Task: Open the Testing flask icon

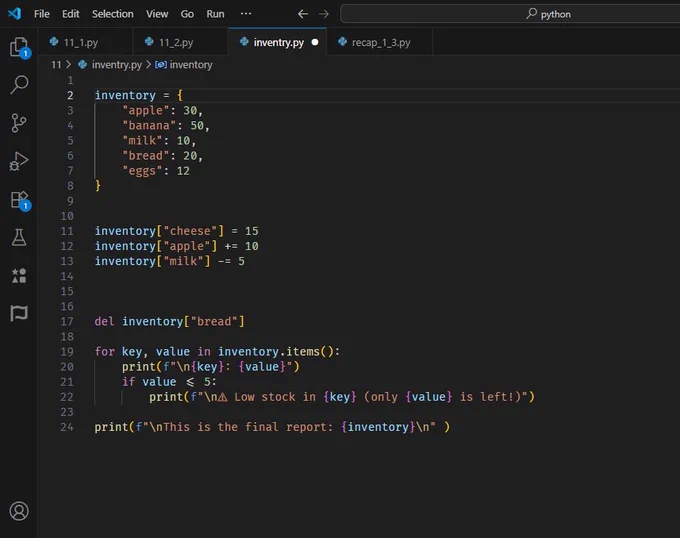Action: (x=18, y=237)
